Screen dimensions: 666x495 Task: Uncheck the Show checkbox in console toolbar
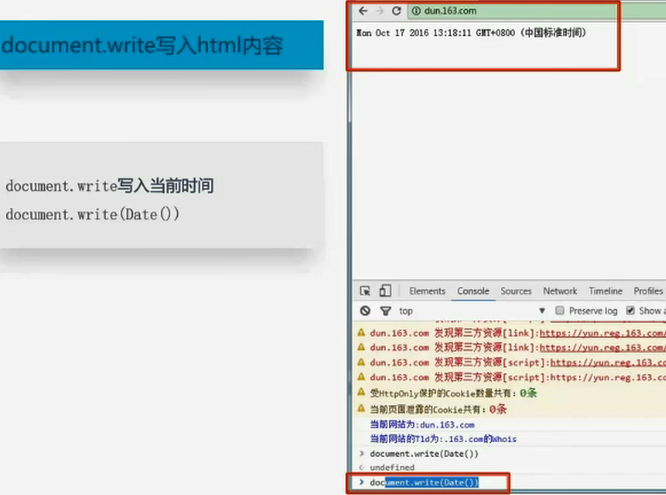click(x=630, y=311)
